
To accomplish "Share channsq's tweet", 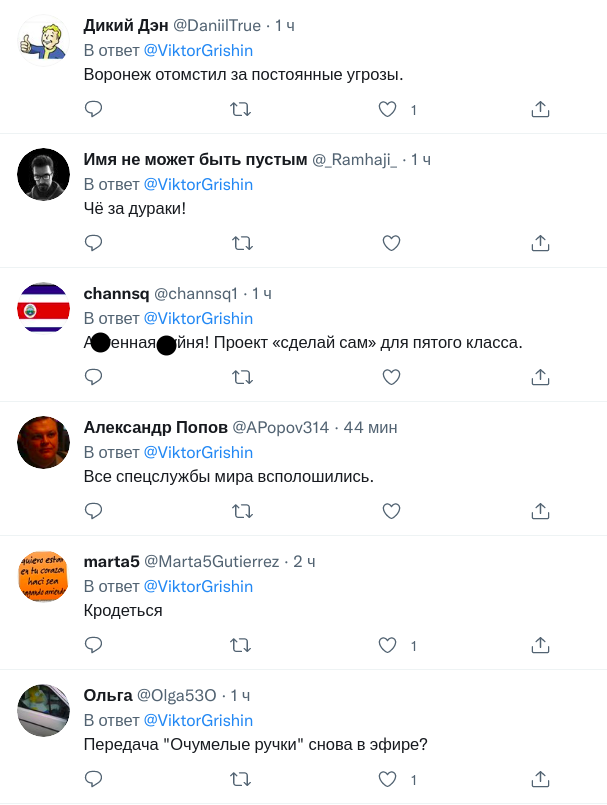I will (x=540, y=377).
